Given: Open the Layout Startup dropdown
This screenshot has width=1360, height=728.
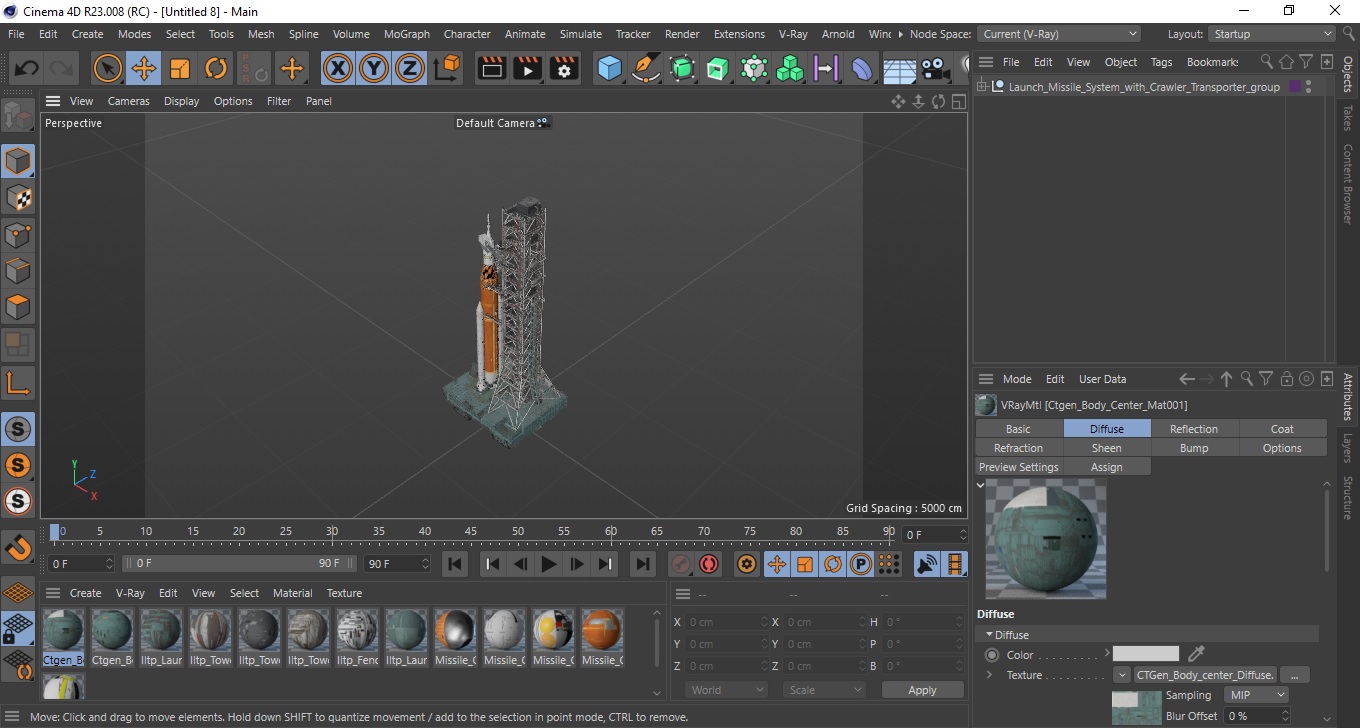Looking at the screenshot, I should tap(1270, 34).
